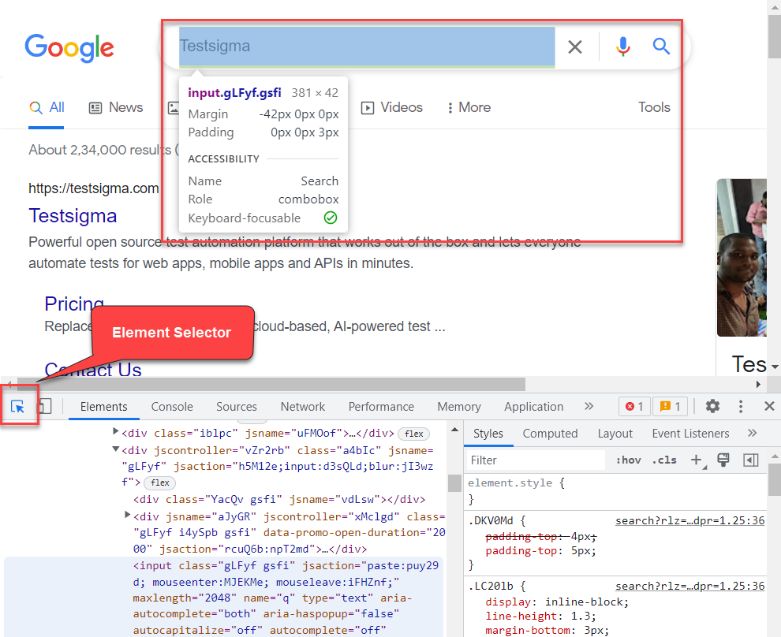781x637 pixels.
Task: Click the line-height 1.3 declaration
Action: tap(540, 617)
